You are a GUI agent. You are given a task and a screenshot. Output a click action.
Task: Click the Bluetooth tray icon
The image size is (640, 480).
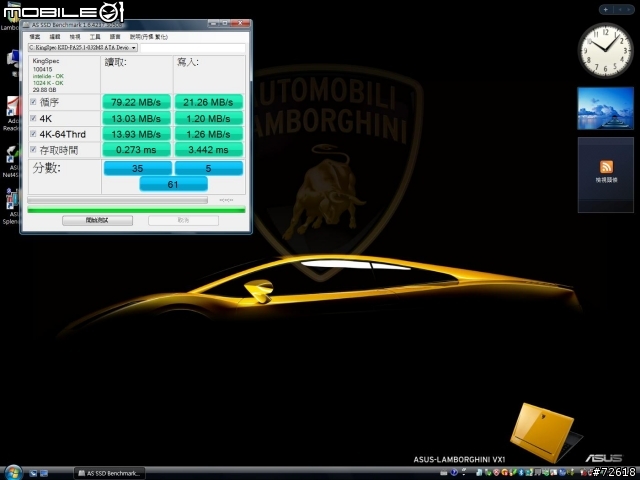[x=521, y=473]
